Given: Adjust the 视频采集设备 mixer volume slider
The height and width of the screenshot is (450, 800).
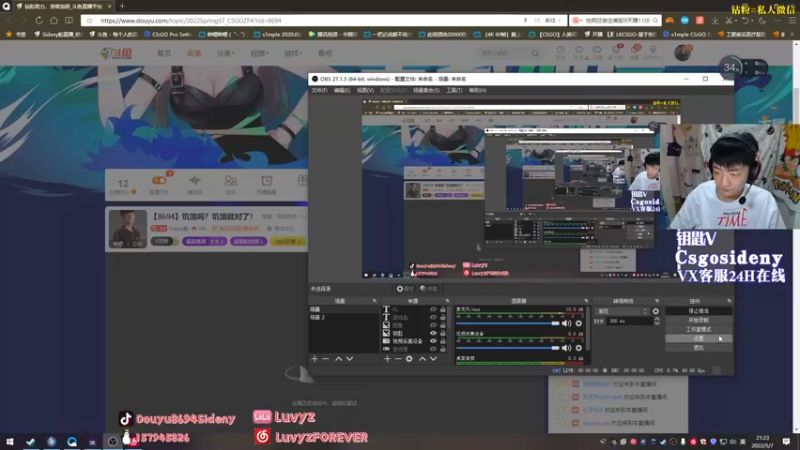Looking at the screenshot, I should pos(508,347).
